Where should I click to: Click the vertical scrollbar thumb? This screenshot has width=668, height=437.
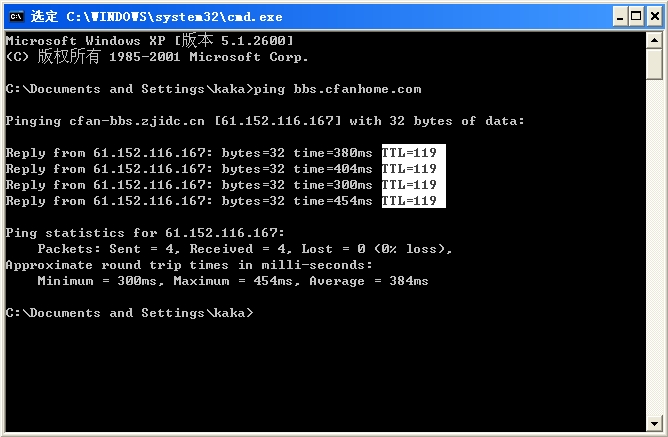(x=654, y=64)
